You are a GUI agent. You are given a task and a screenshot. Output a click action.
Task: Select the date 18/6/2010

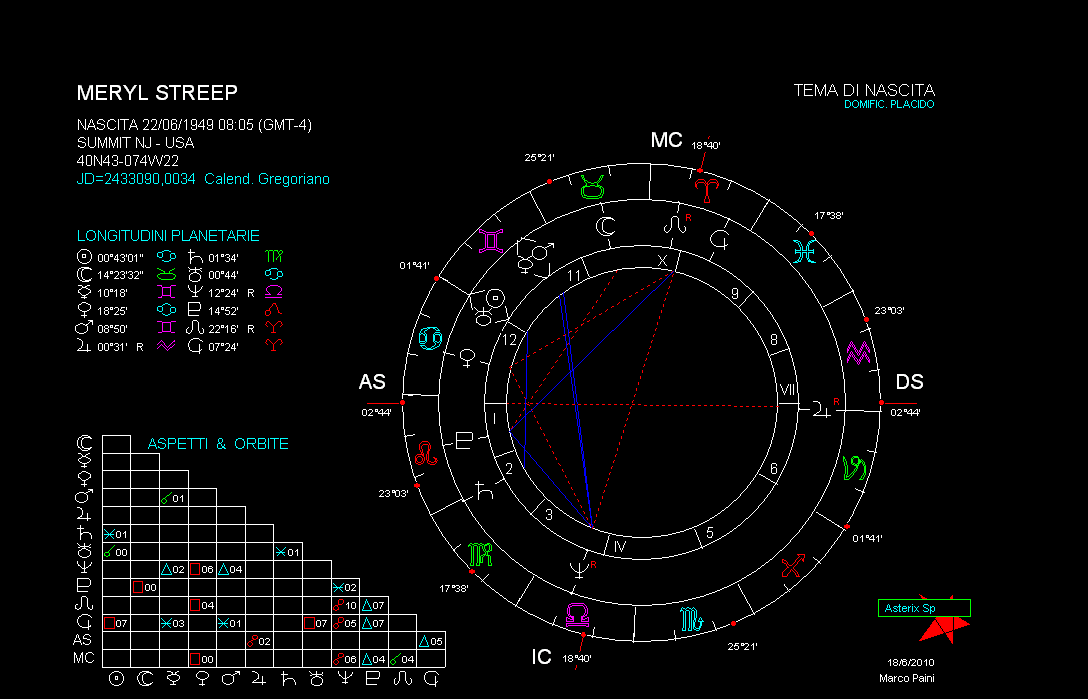pyautogui.click(x=910, y=663)
